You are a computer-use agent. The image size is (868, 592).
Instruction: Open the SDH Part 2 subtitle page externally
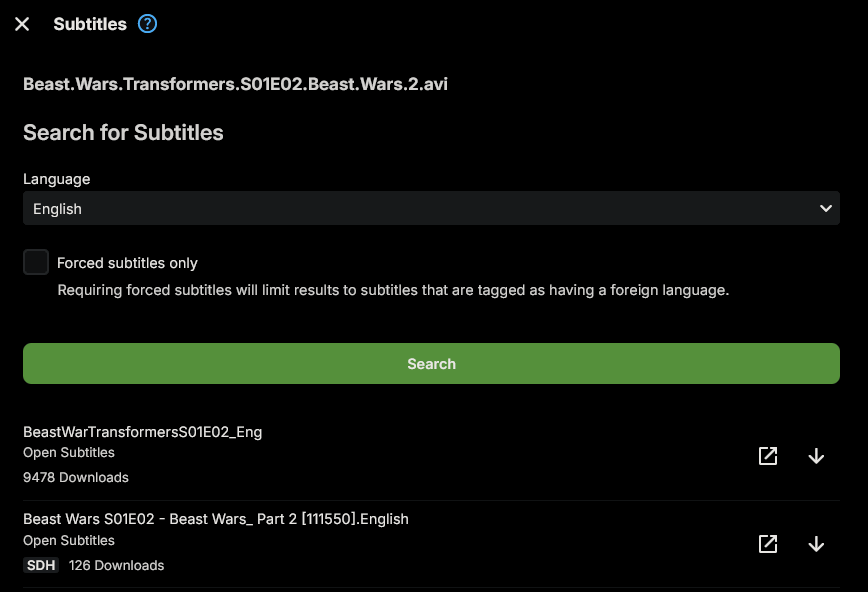tap(768, 544)
